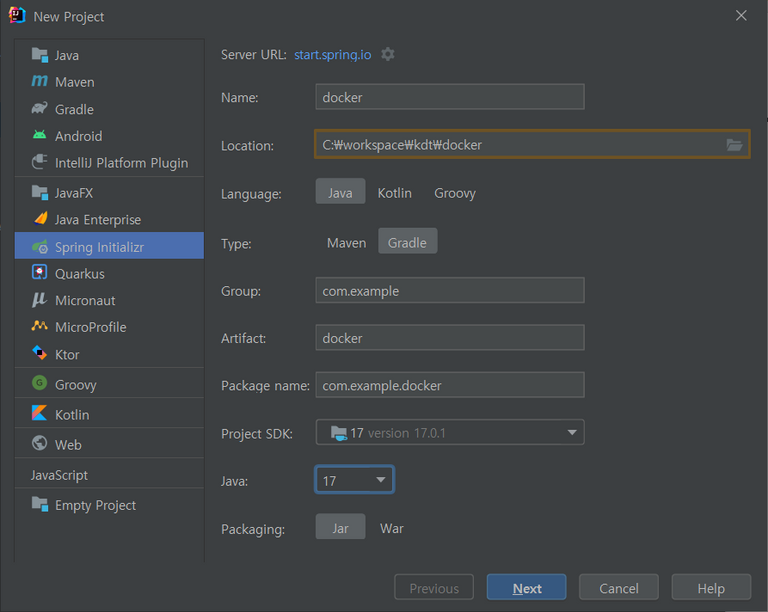
Task: Click the Previous button
Action: 434,588
